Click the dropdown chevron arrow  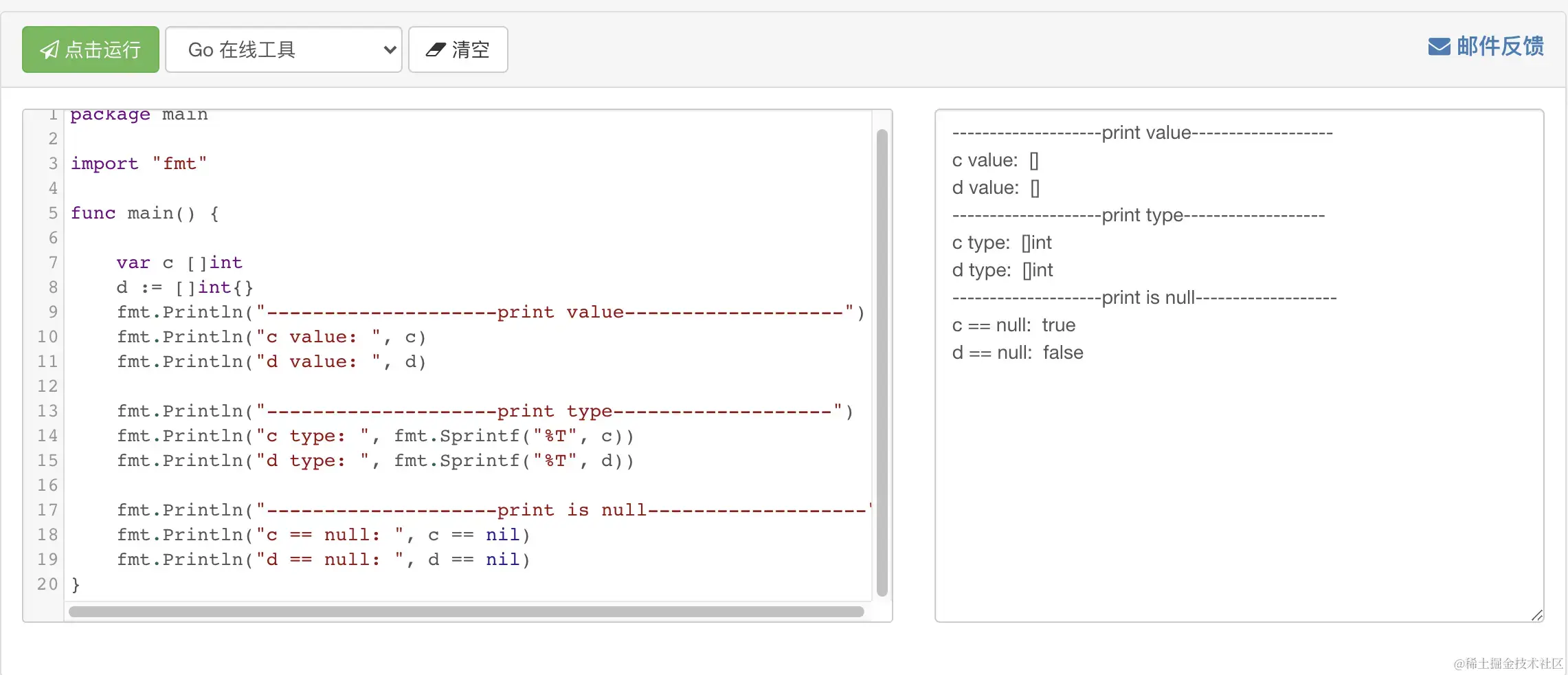click(390, 49)
